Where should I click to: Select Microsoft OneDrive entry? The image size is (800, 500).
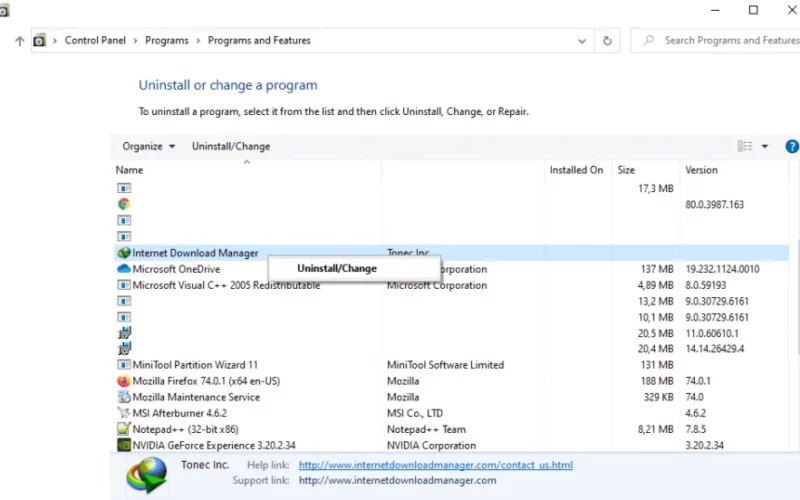coord(176,269)
